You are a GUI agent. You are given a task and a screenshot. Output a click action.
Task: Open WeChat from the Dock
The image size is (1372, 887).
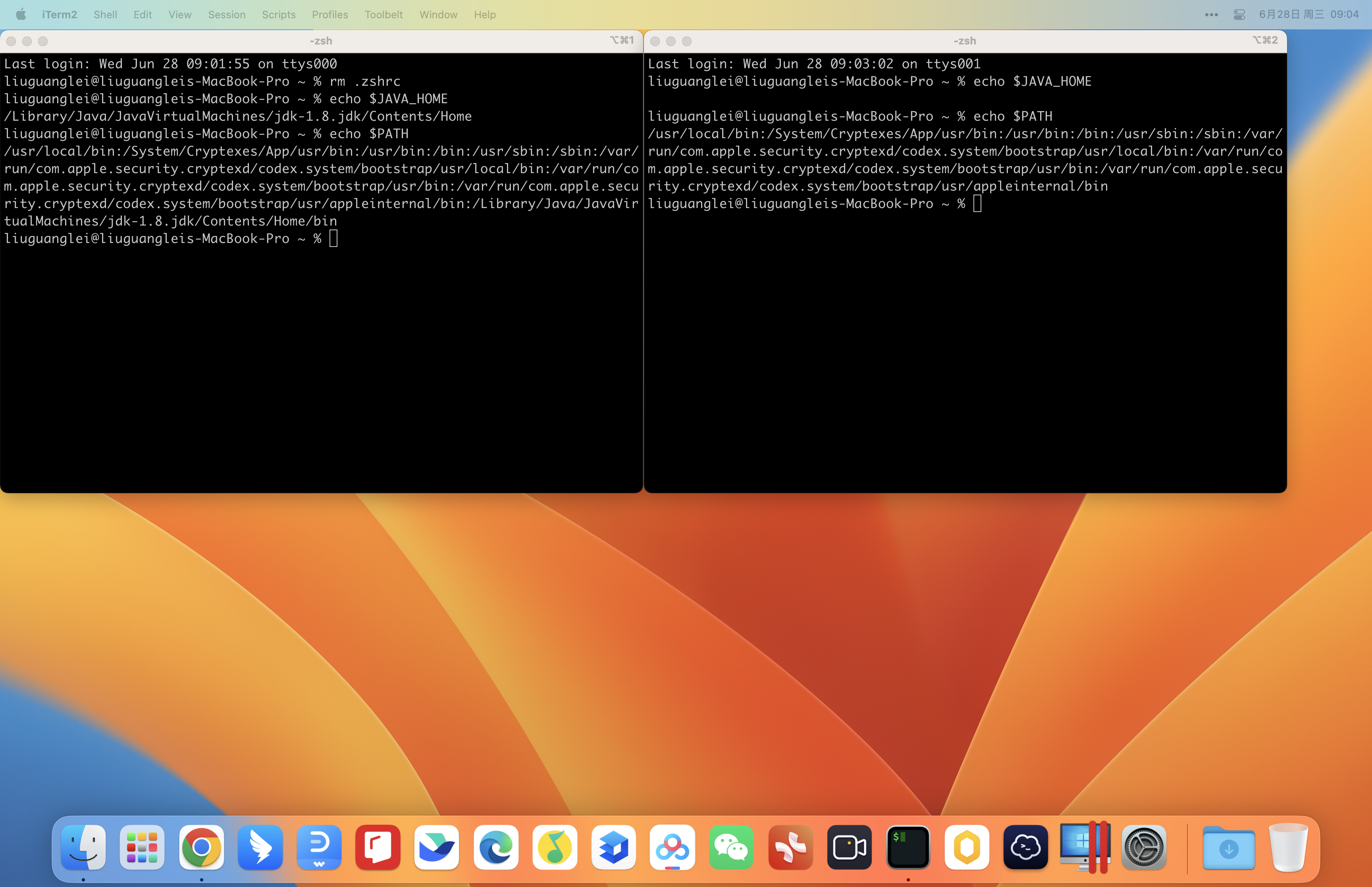[x=731, y=847]
